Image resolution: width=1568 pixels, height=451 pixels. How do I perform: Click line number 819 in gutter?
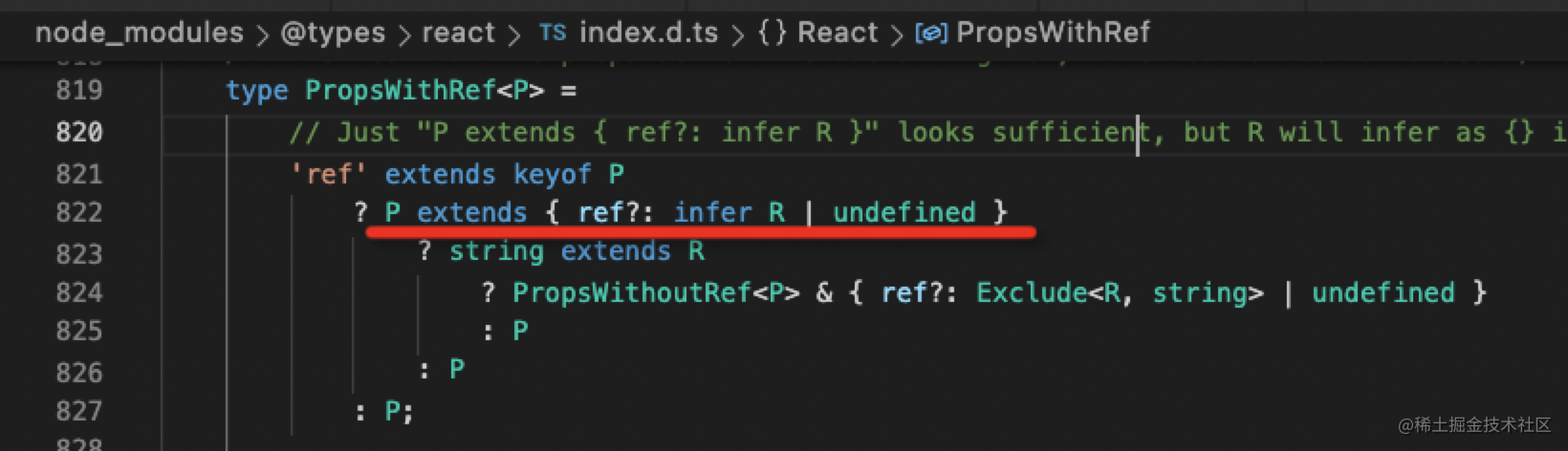click(x=78, y=91)
